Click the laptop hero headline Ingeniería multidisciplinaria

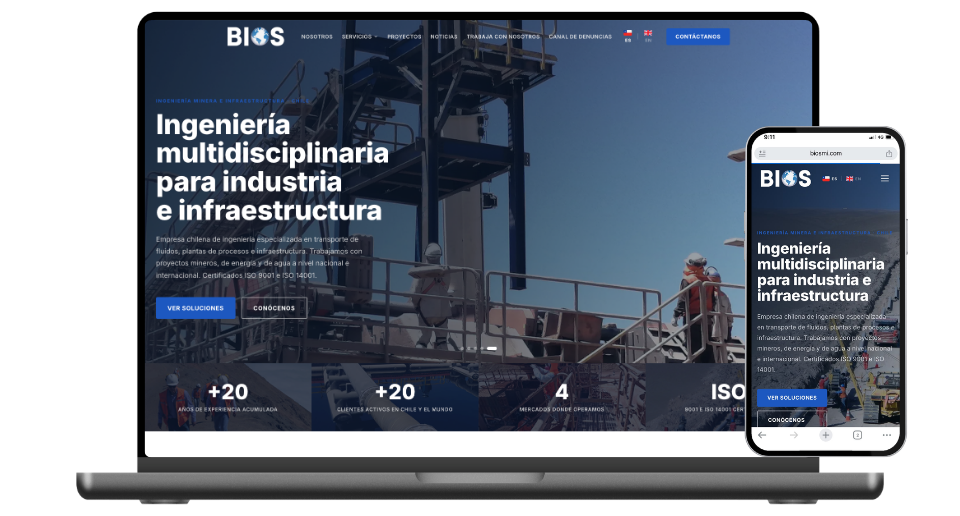pos(272,167)
